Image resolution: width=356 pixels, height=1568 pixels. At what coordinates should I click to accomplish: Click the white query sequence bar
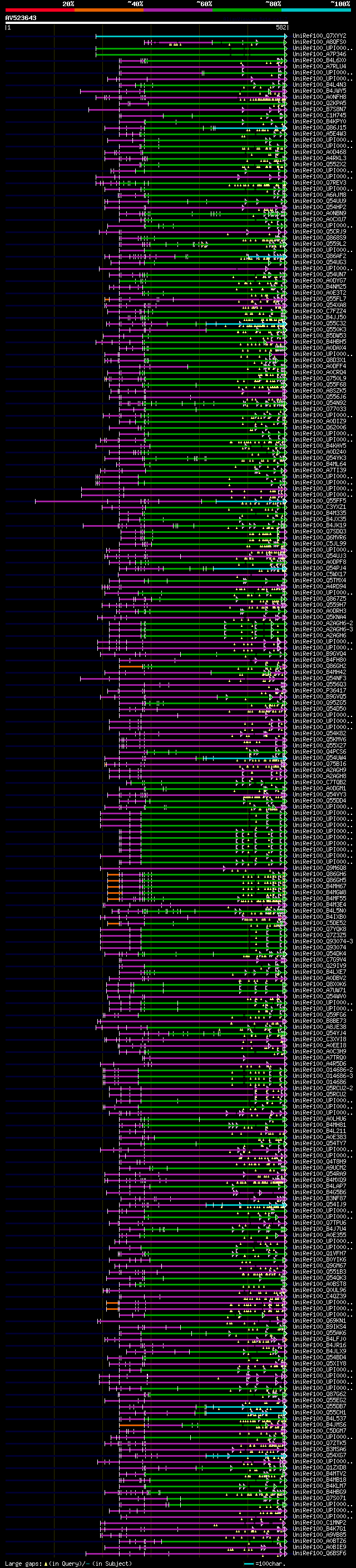pyautogui.click(x=147, y=23)
